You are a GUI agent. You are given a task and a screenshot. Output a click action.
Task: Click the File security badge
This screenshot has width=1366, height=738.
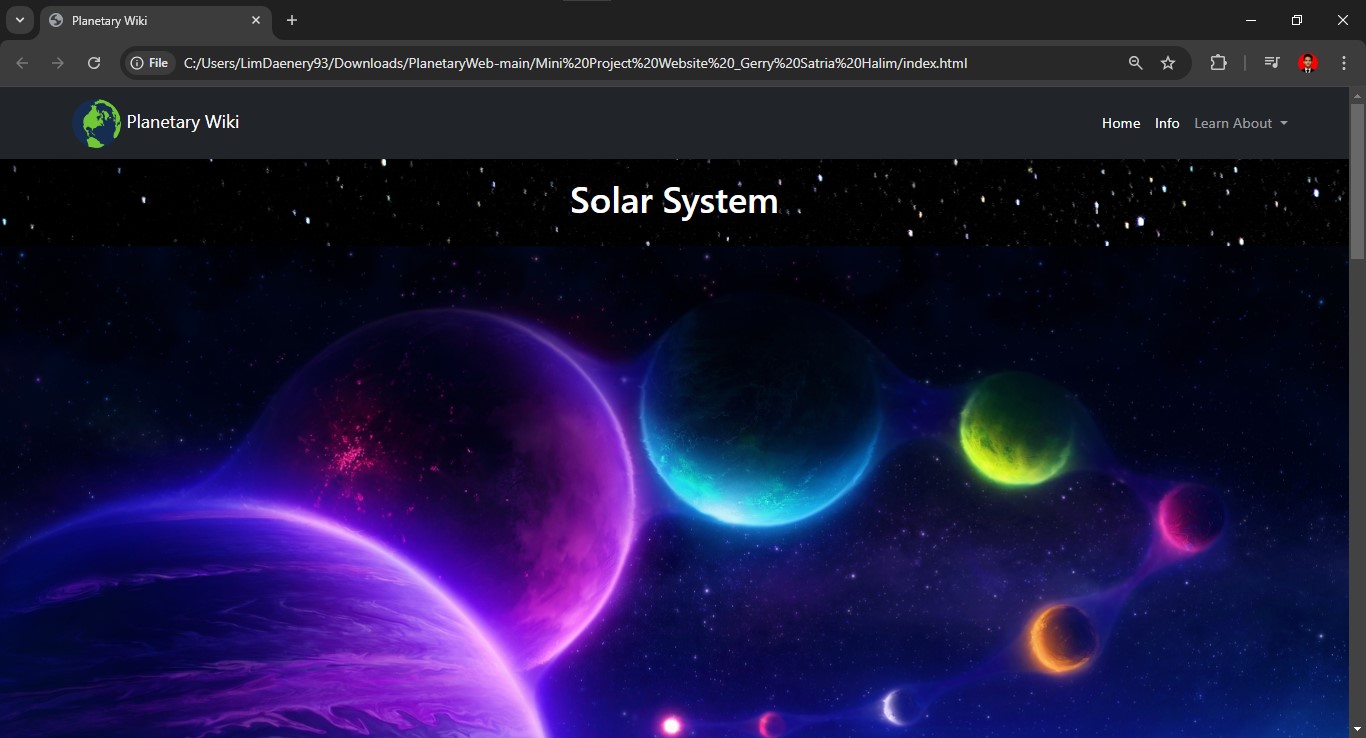click(x=149, y=62)
